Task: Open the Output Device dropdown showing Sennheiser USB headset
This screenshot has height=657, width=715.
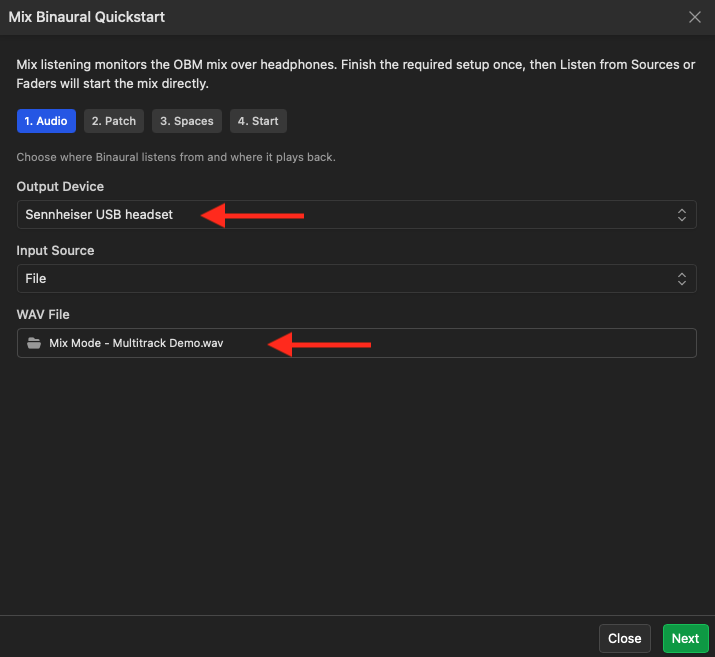Action: [x=357, y=215]
